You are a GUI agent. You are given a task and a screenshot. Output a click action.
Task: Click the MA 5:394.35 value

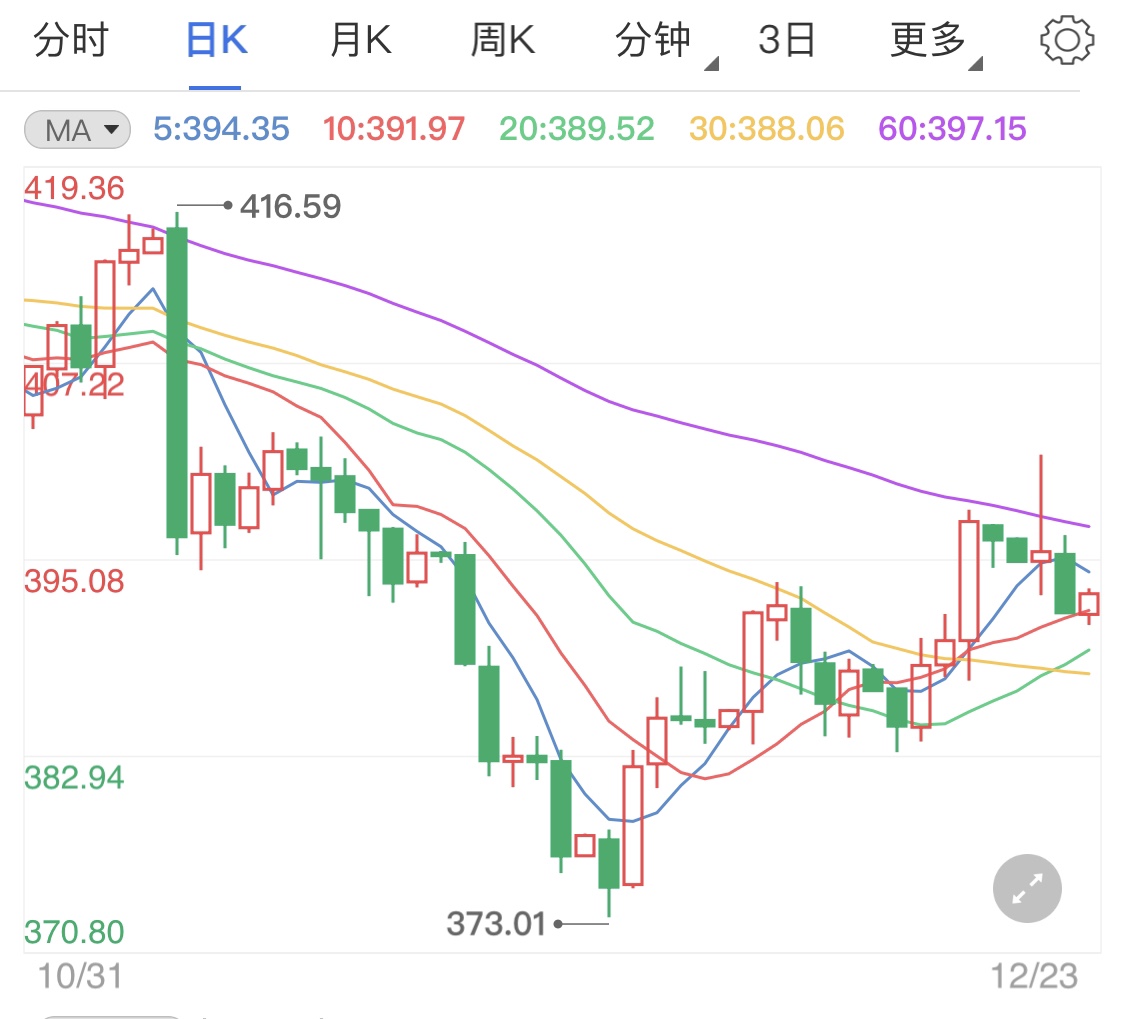[x=221, y=129]
